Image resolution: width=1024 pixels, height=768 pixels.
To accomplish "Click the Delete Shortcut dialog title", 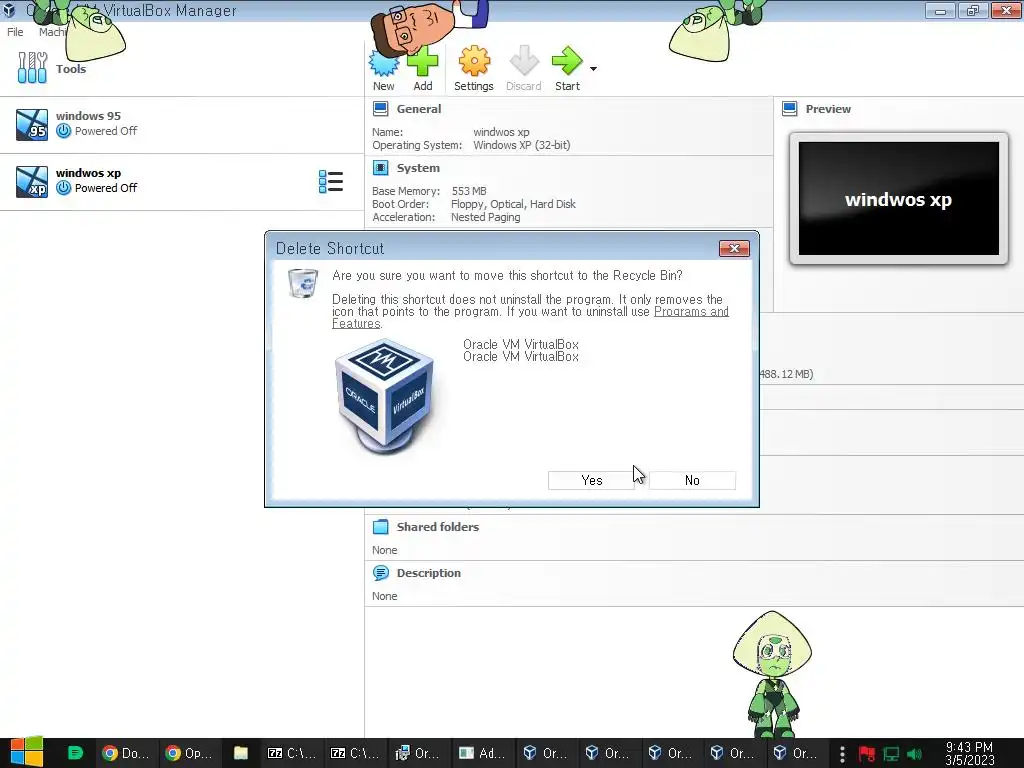I will pyautogui.click(x=330, y=248).
